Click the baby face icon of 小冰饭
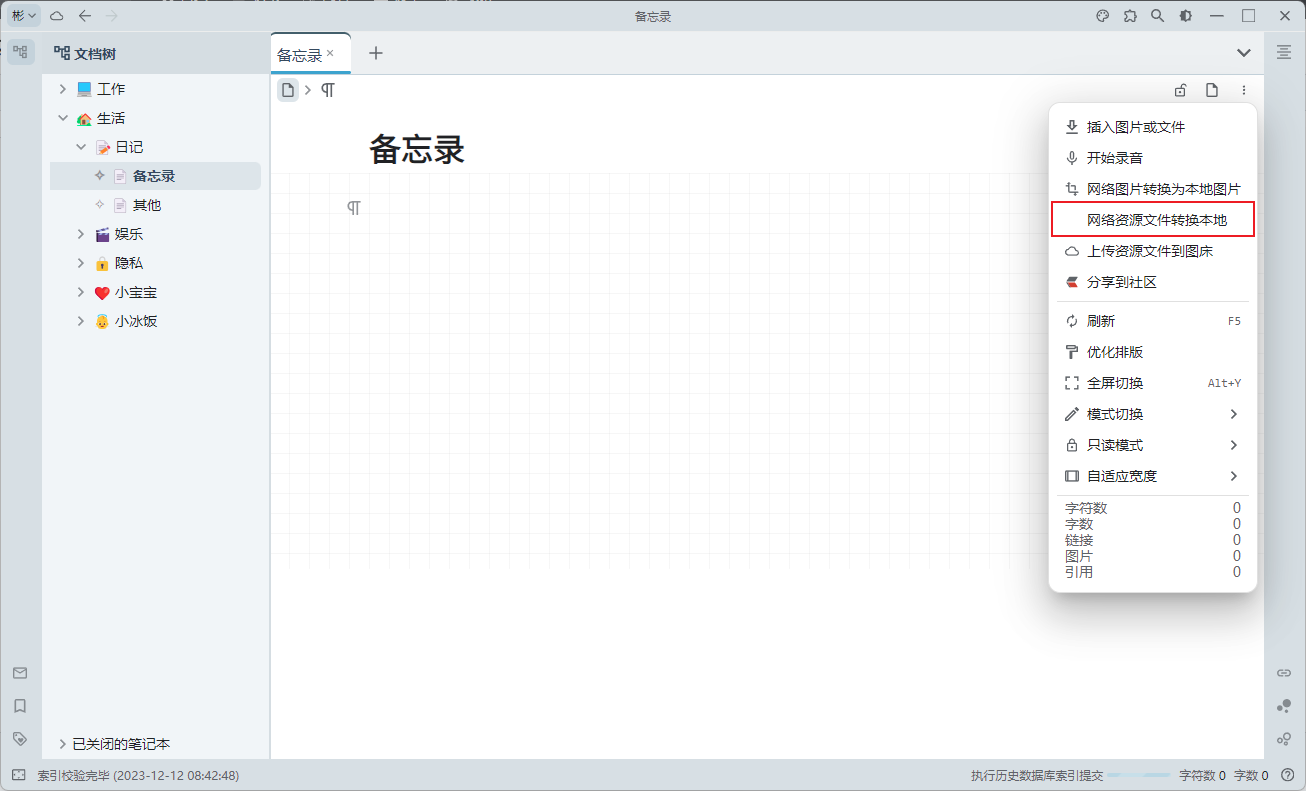Screen dimensions: 1306x791 click(102, 322)
